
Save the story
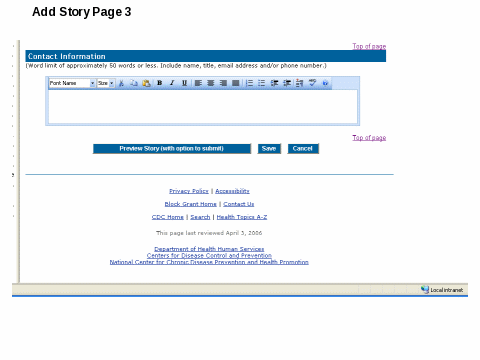pos(269,149)
